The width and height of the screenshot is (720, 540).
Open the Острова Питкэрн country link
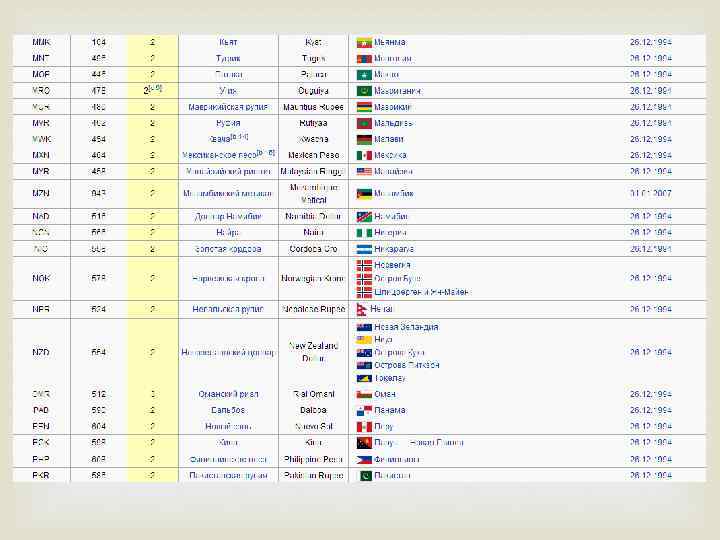click(406, 366)
